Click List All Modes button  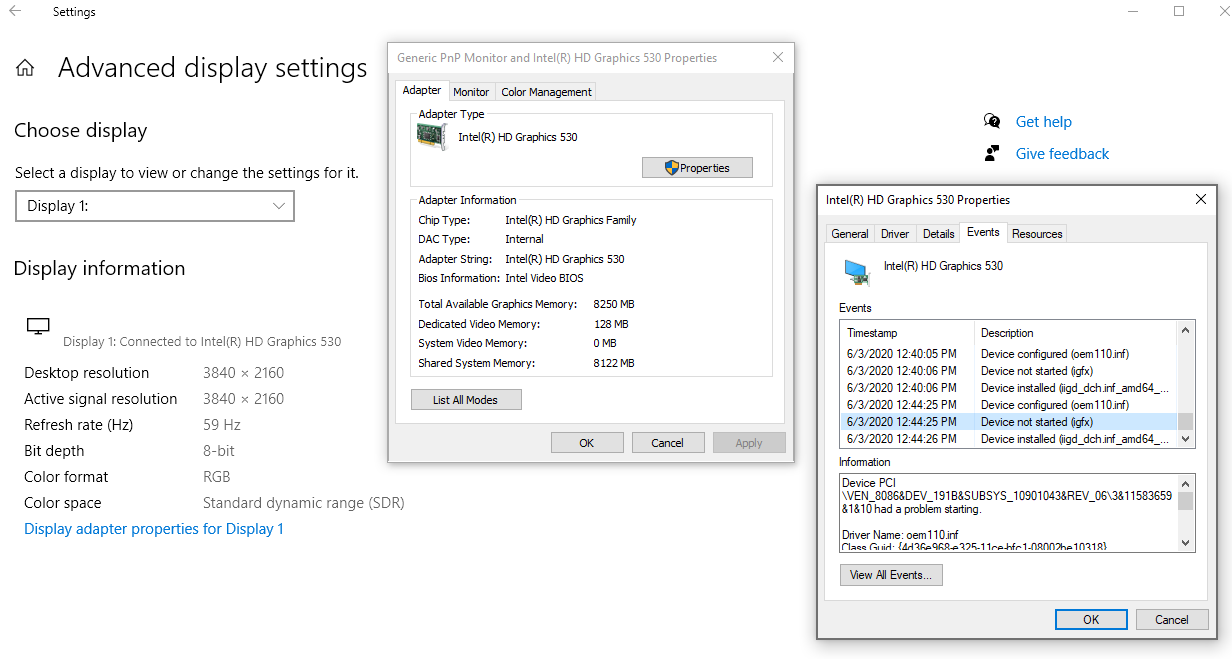tap(466, 400)
